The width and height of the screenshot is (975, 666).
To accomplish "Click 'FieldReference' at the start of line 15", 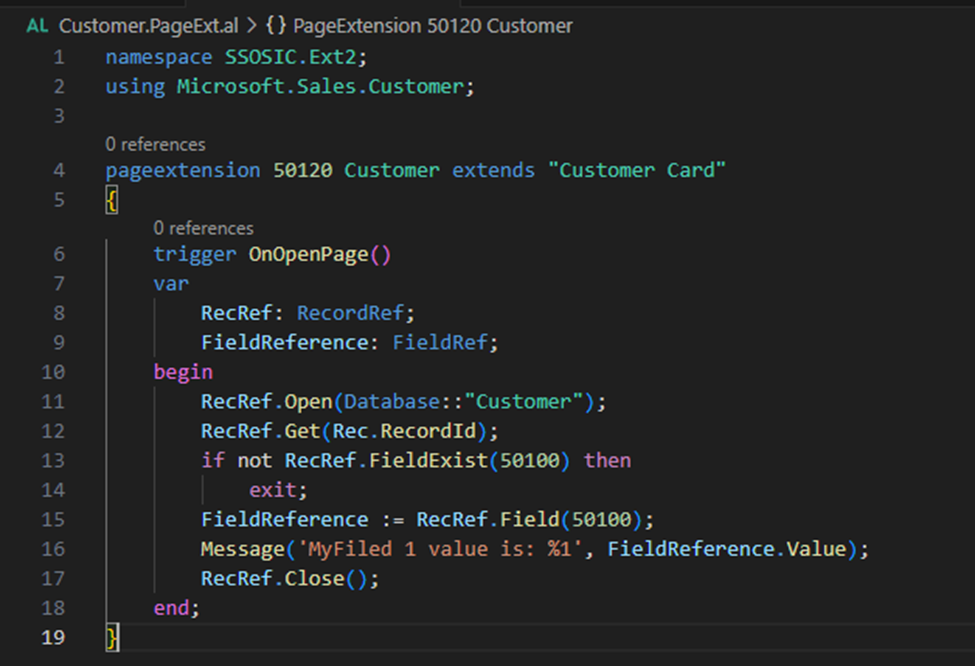I will (285, 520).
